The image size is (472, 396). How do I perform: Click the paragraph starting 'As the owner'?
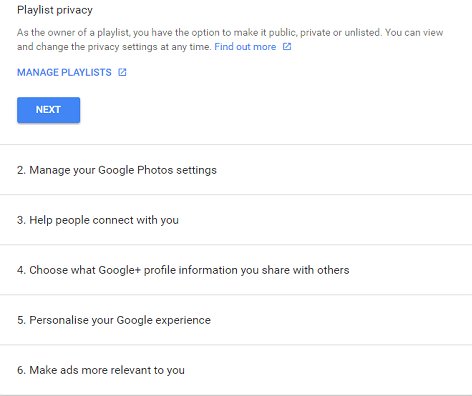[x=230, y=40]
